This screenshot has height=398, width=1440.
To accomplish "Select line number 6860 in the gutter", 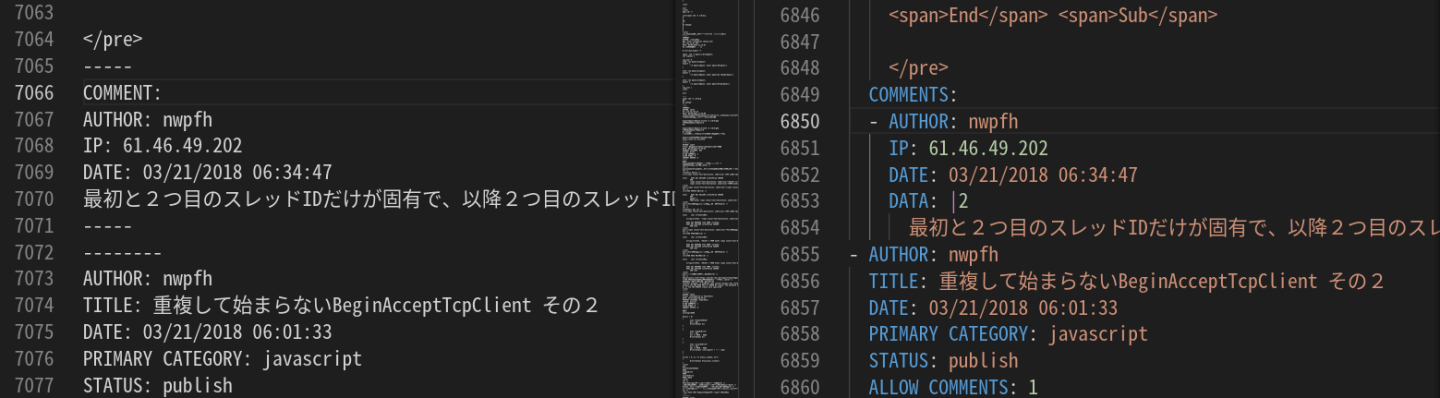I will point(800,387).
